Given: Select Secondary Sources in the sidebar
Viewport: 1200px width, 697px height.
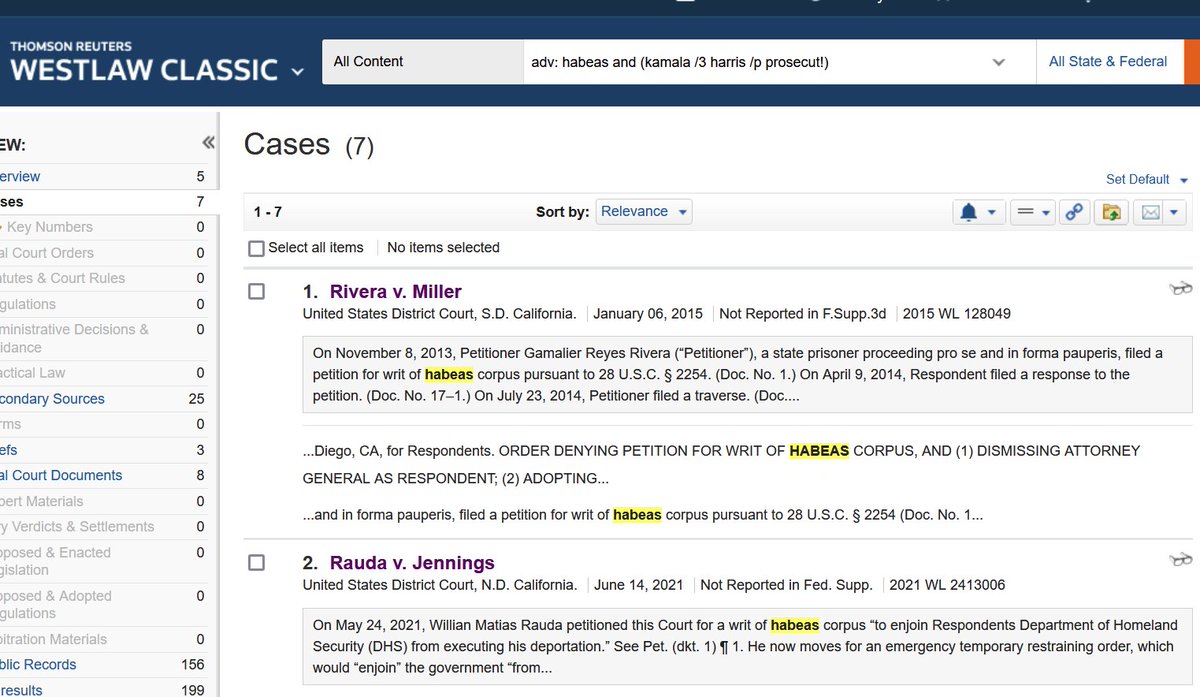Looking at the screenshot, I should tap(52, 399).
